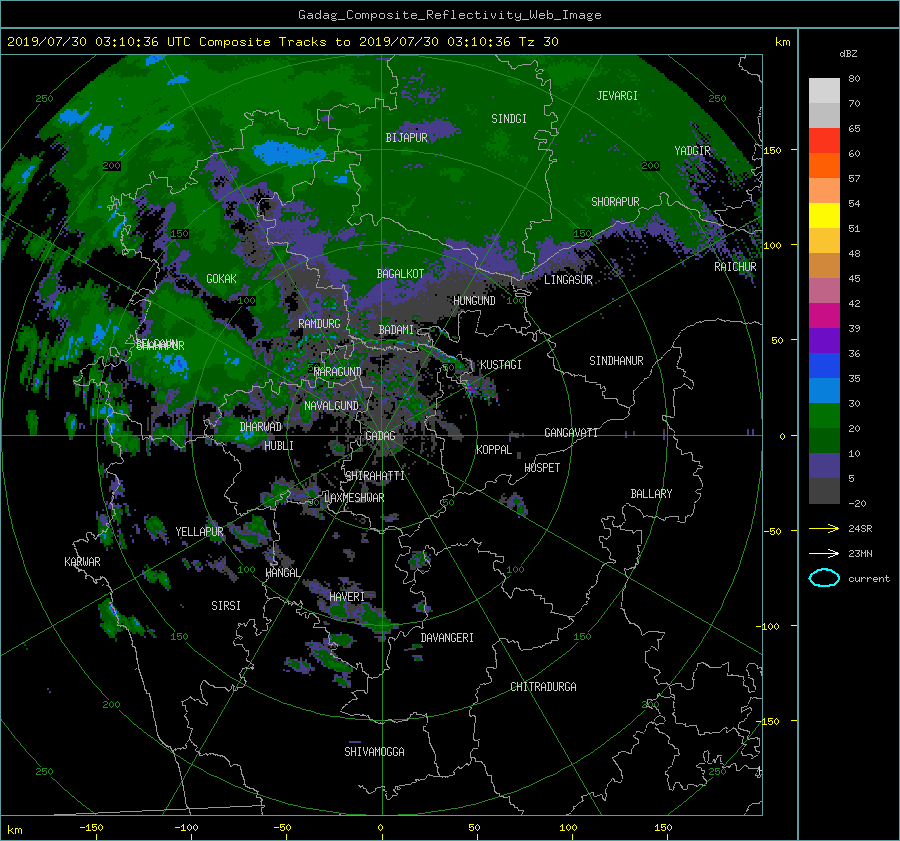Viewport: 900px width, 841px height.
Task: Click the LINGASUR city label
Action: 568,280
